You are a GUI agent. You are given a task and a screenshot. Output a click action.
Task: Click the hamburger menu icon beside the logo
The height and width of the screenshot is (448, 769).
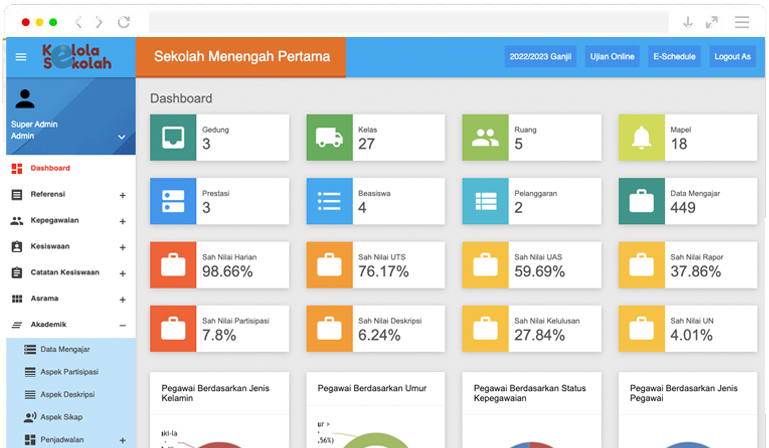pyautogui.click(x=21, y=57)
